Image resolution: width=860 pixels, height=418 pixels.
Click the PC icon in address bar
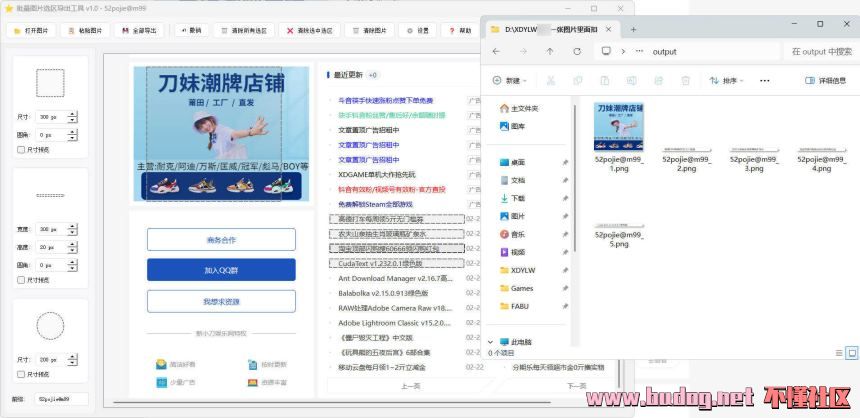(x=606, y=51)
